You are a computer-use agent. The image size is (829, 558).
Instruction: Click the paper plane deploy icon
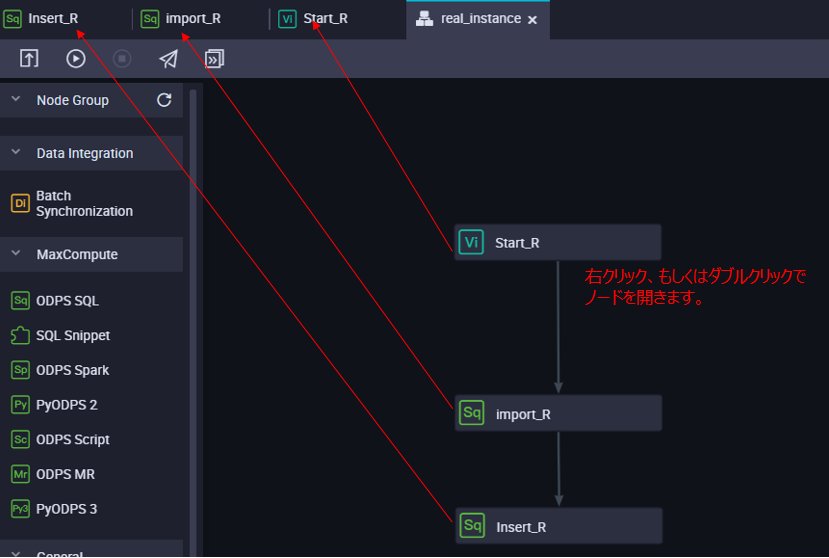(168, 58)
